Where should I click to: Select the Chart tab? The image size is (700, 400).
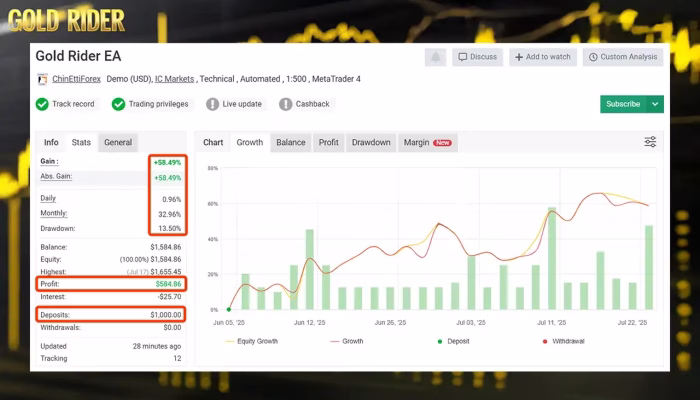coord(213,142)
